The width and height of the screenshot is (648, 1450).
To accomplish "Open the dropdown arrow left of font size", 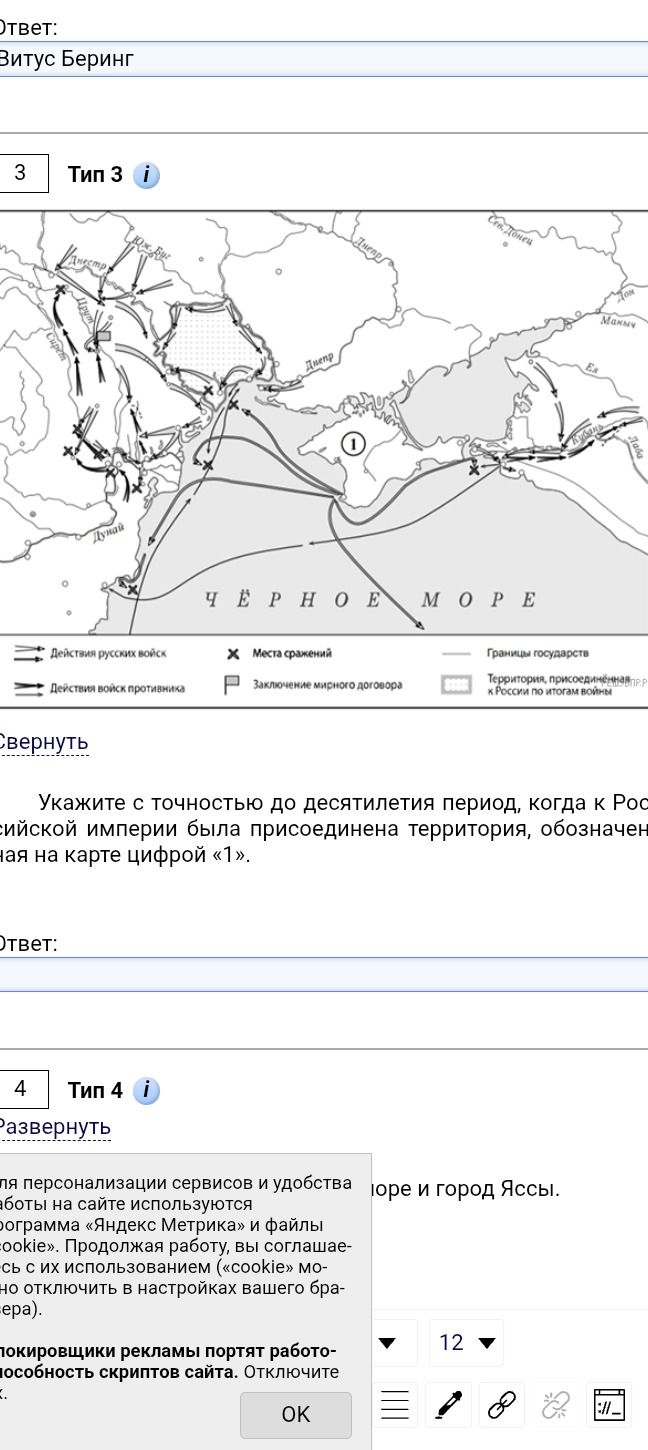I will coord(388,1343).
